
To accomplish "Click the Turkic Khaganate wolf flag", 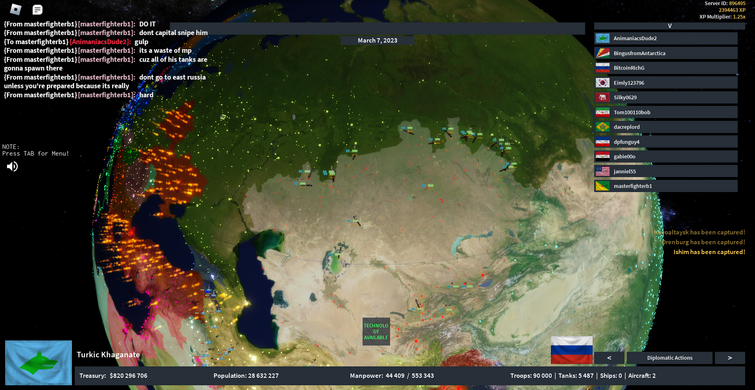I will click(x=39, y=363).
